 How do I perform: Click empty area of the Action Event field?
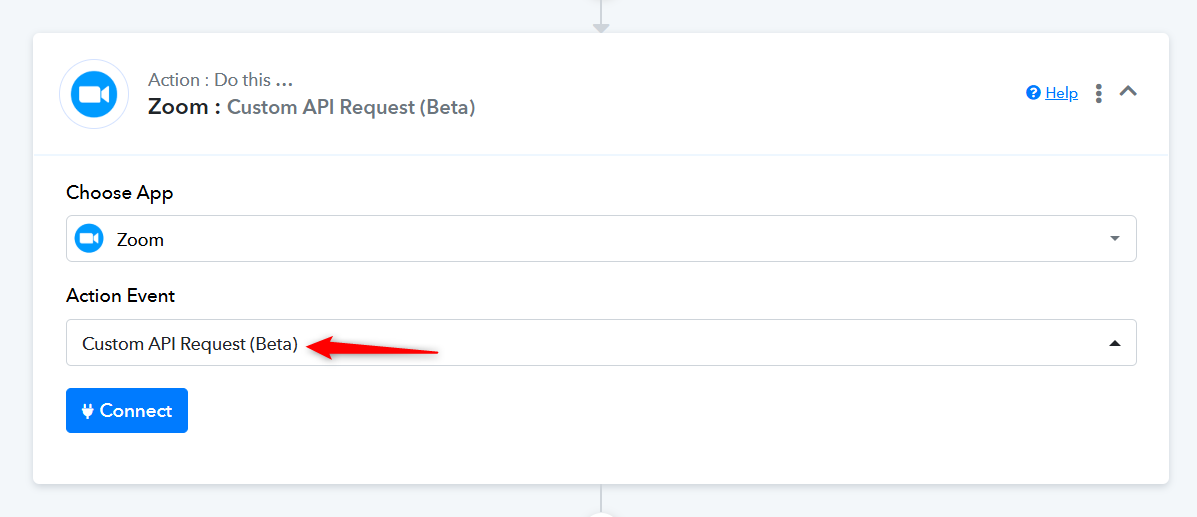tap(763, 343)
